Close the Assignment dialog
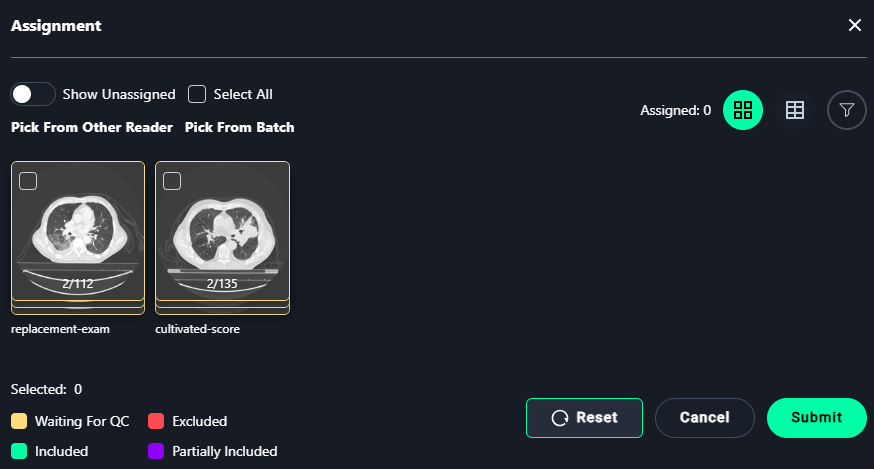The image size is (874, 469). (x=854, y=25)
